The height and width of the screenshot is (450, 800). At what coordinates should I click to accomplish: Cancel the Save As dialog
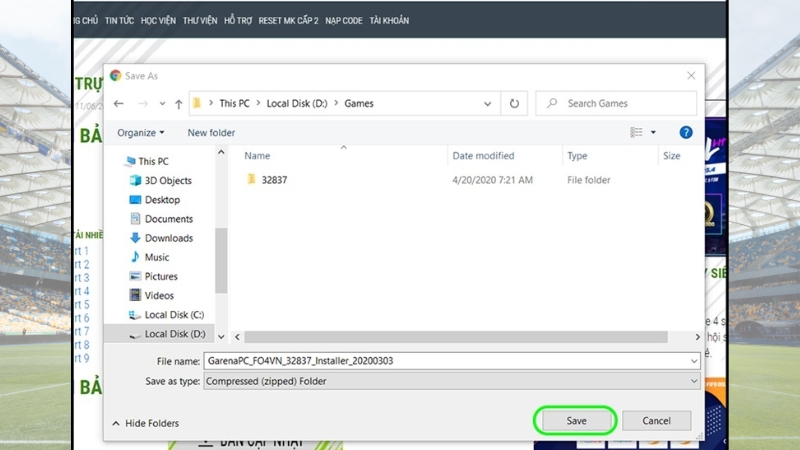point(656,420)
